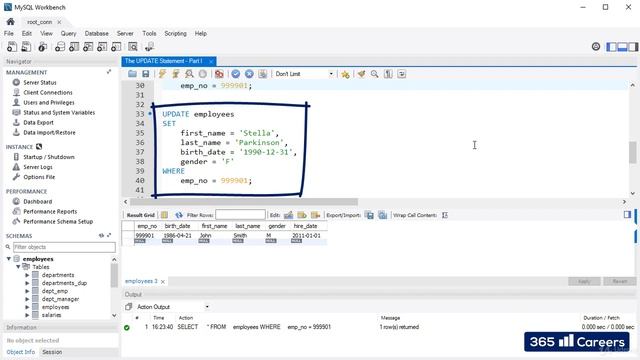Beautify the SQL with broom icon

[361, 74]
